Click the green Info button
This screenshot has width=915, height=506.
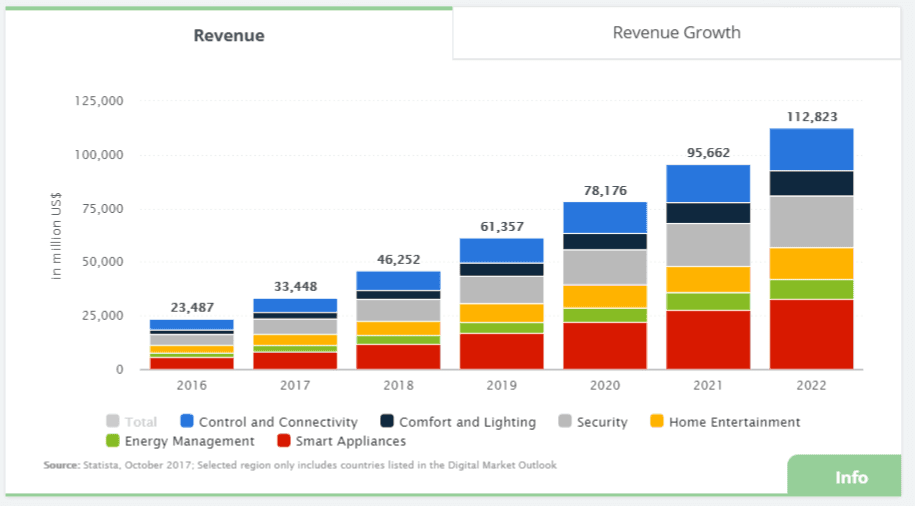(844, 476)
